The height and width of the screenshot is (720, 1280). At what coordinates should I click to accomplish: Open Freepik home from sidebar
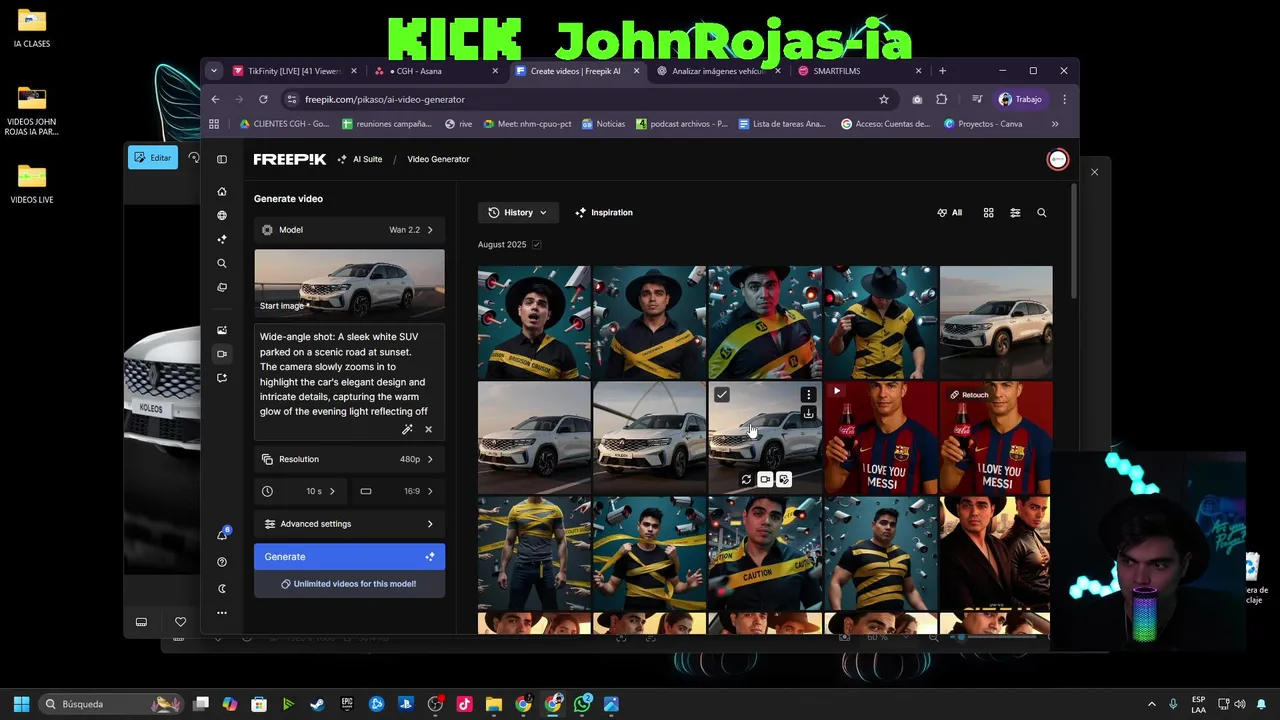click(x=222, y=191)
